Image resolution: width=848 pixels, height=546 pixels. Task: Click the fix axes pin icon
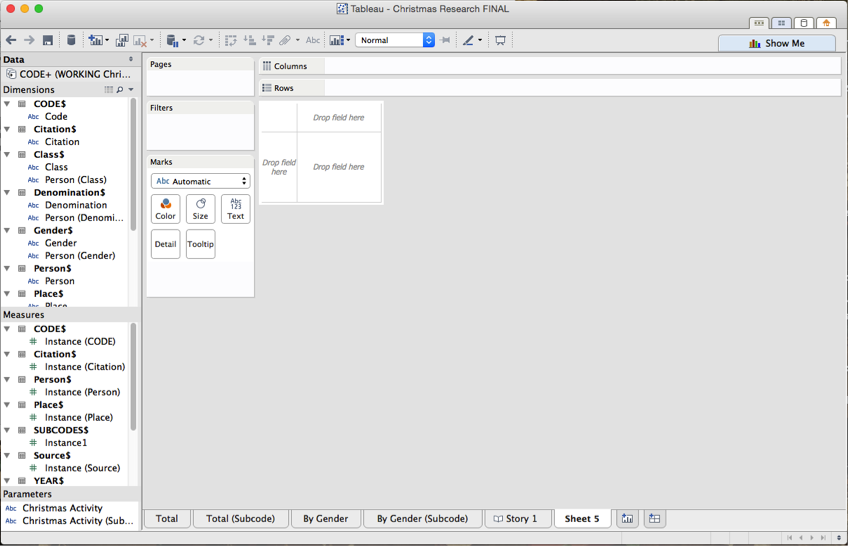(446, 40)
